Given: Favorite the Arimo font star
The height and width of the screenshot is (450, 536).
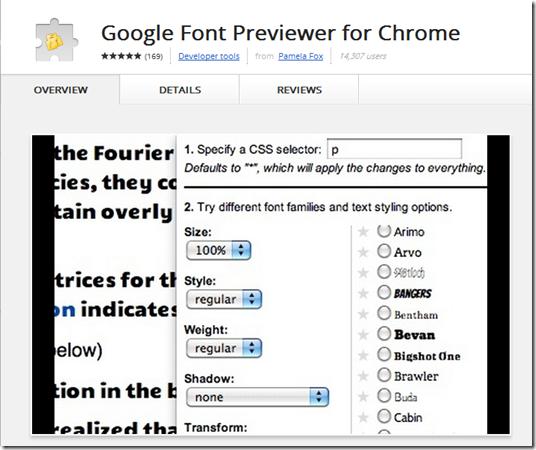Looking at the screenshot, I should click(363, 232).
